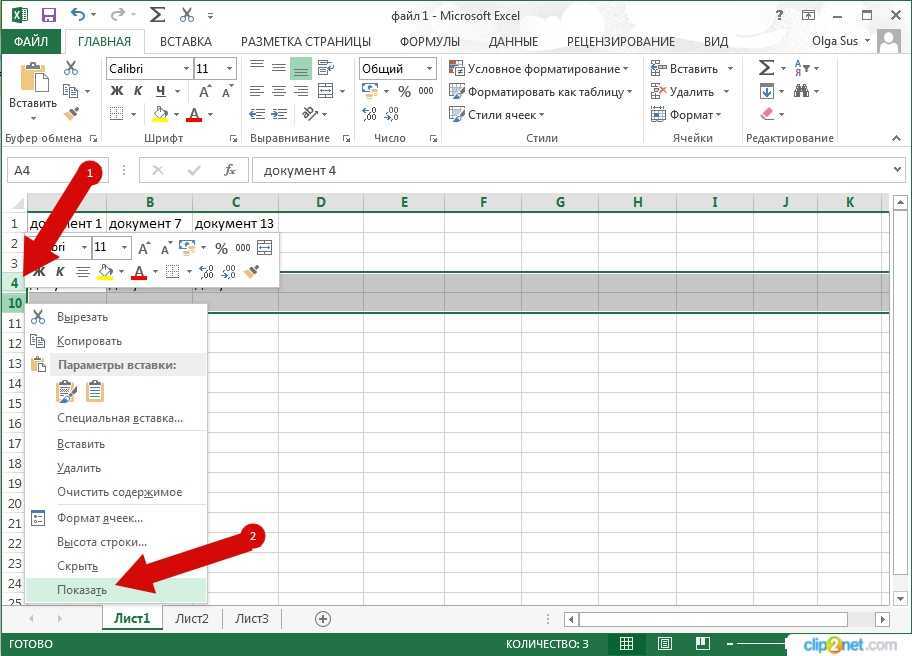
Task: Choose Высота строки in context menu
Action: click(x=116, y=542)
